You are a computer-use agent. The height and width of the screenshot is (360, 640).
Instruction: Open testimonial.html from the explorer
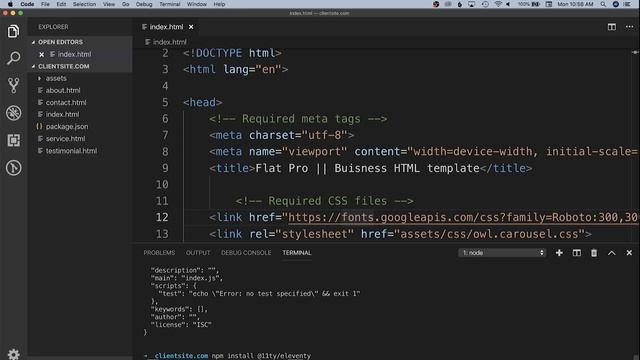point(71,151)
